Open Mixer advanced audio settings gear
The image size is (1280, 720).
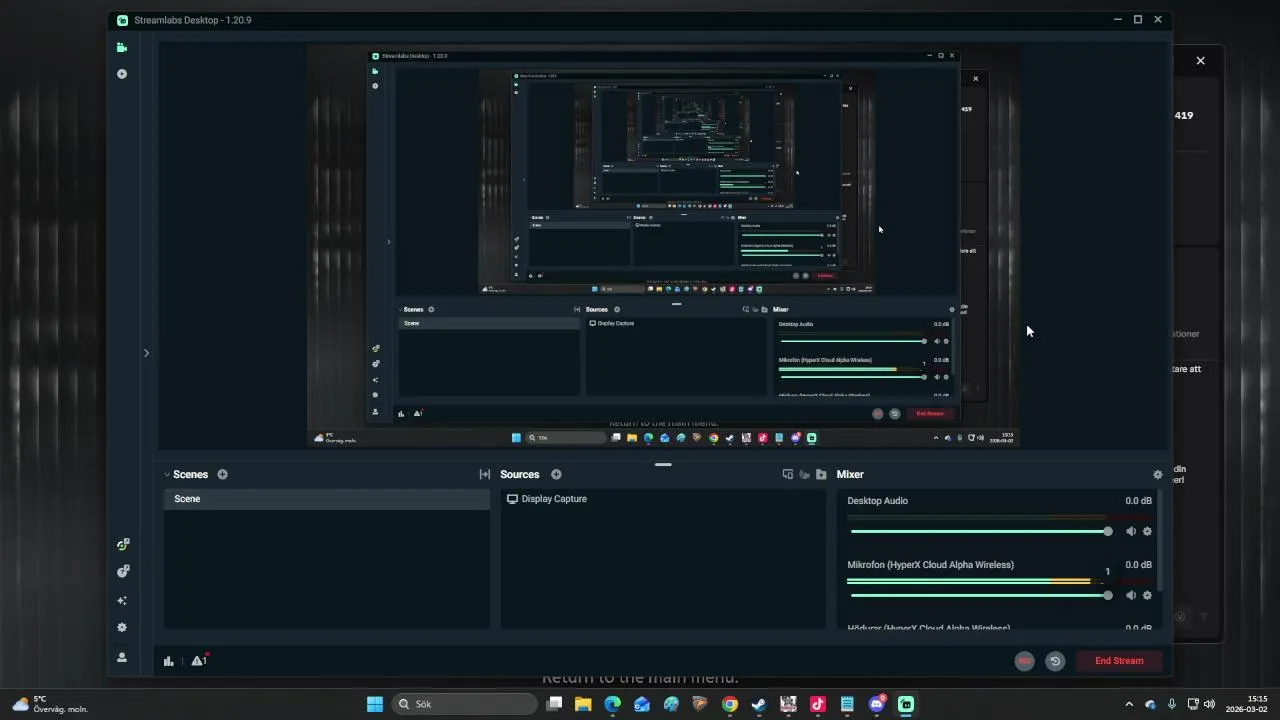tap(1158, 475)
